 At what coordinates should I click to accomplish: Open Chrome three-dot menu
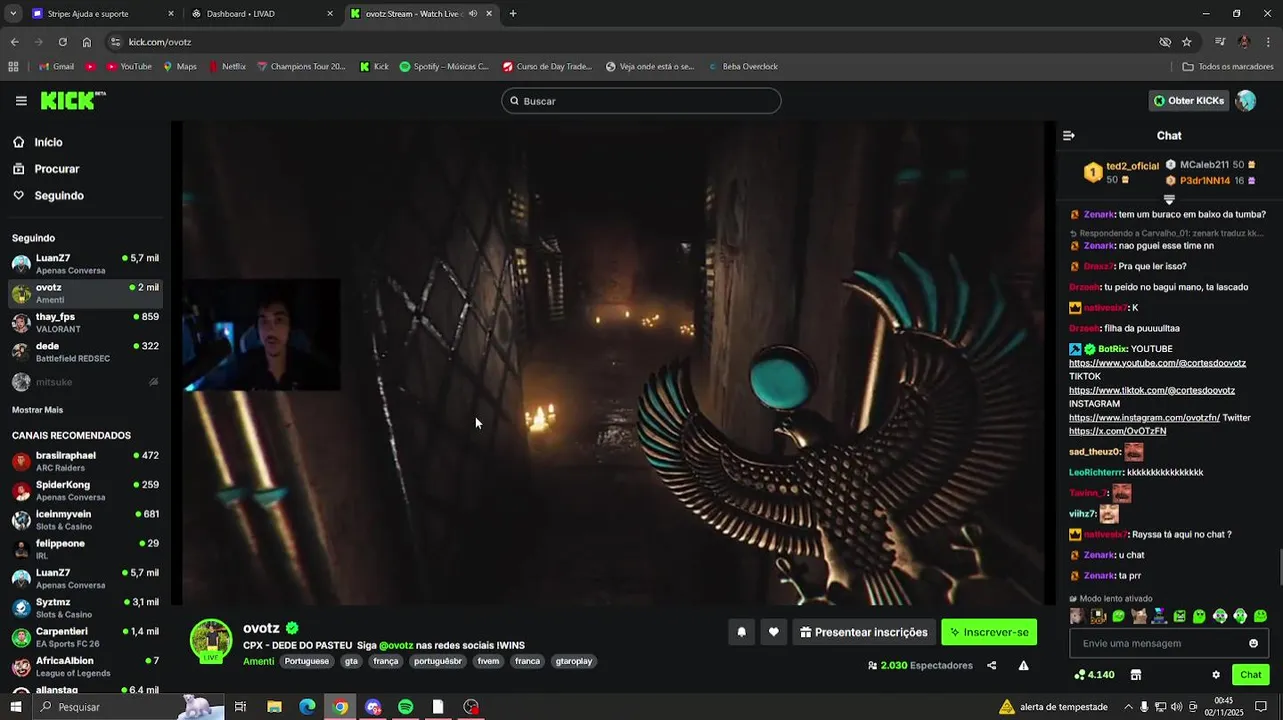point(1268,42)
